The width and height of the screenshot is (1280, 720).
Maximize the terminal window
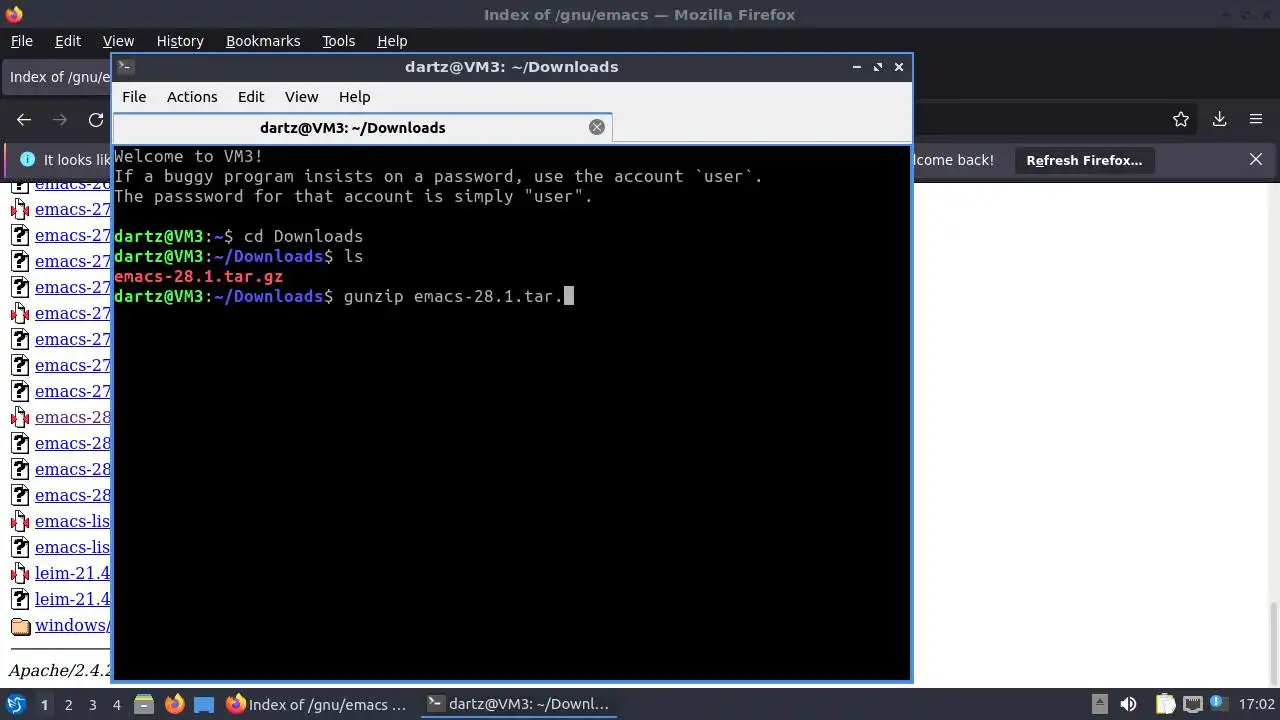(878, 67)
